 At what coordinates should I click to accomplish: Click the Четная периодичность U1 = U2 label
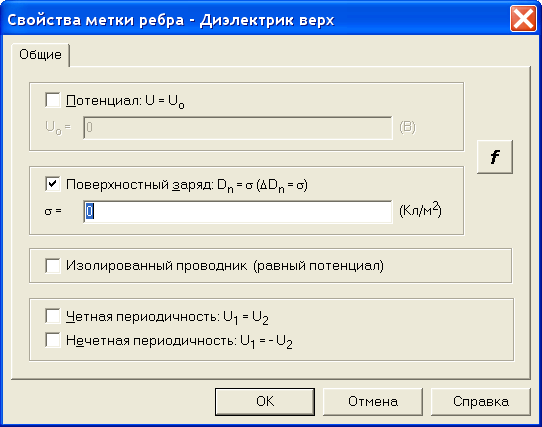167,317
